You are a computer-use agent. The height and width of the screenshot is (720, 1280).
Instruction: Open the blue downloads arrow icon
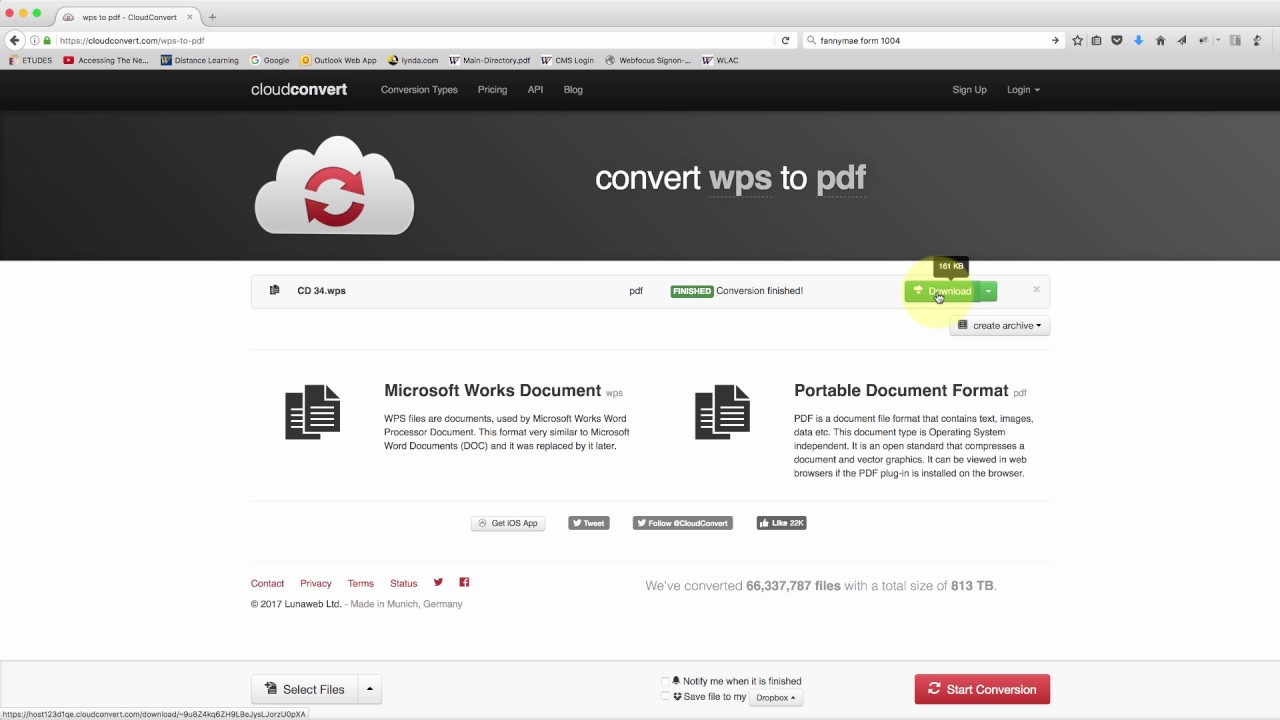pyautogui.click(x=1138, y=40)
